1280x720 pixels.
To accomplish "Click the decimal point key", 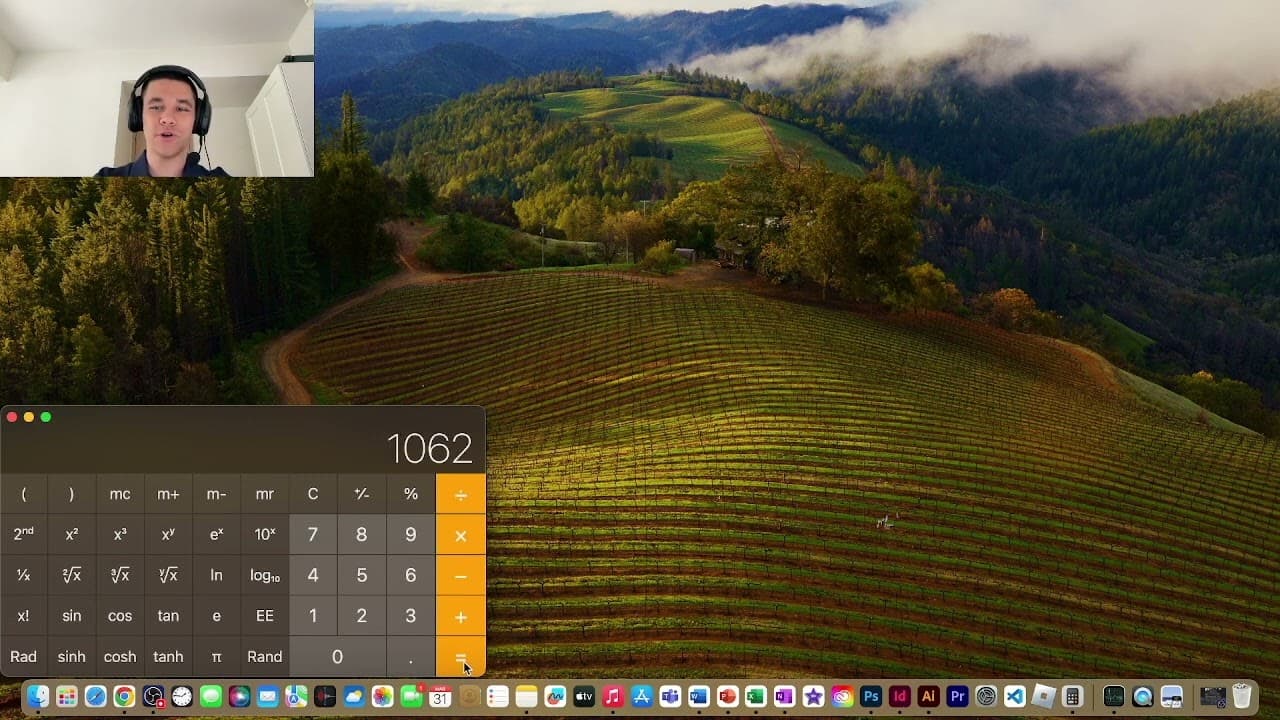I will click(x=411, y=657).
